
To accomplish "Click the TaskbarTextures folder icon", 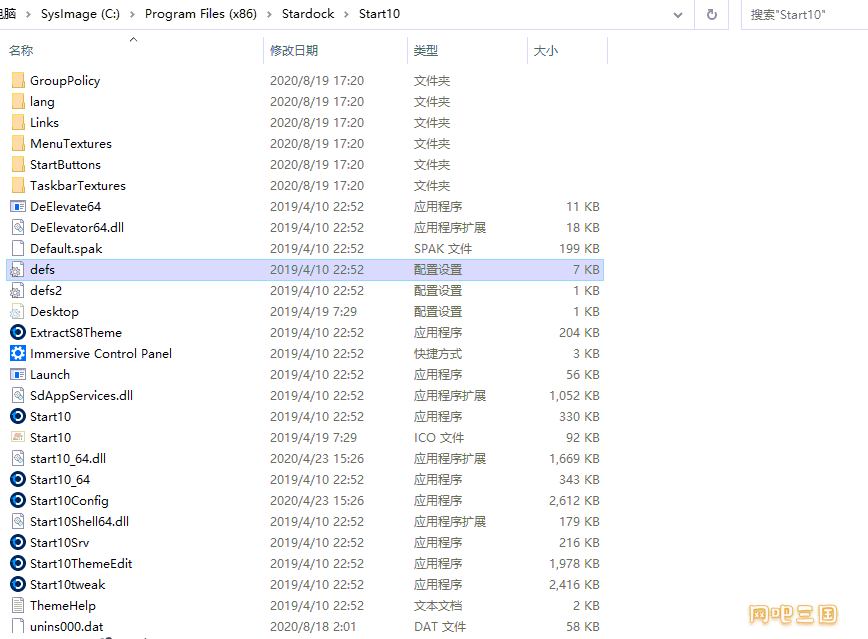I will (18, 185).
